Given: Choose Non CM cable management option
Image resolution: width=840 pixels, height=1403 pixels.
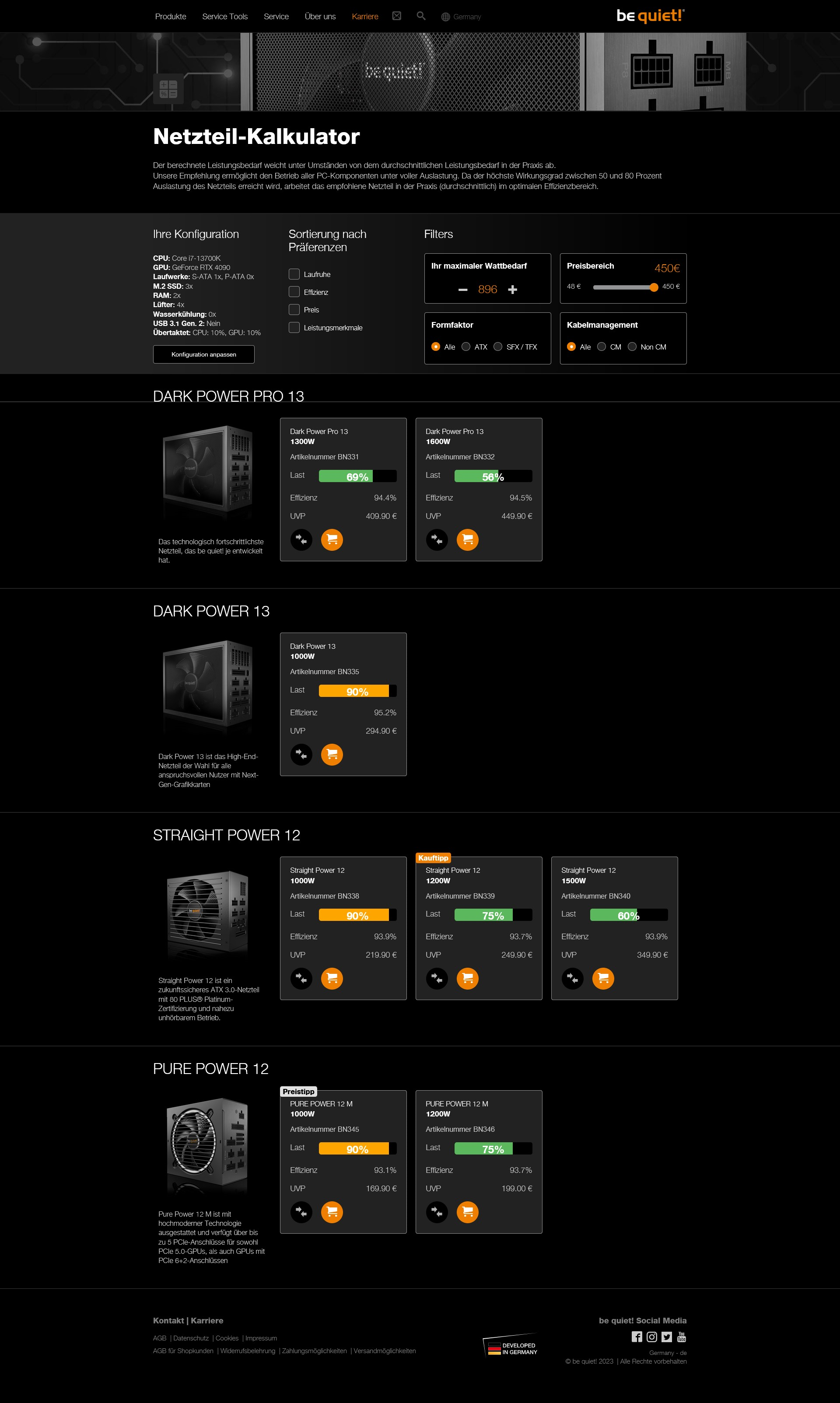Looking at the screenshot, I should [x=632, y=346].
